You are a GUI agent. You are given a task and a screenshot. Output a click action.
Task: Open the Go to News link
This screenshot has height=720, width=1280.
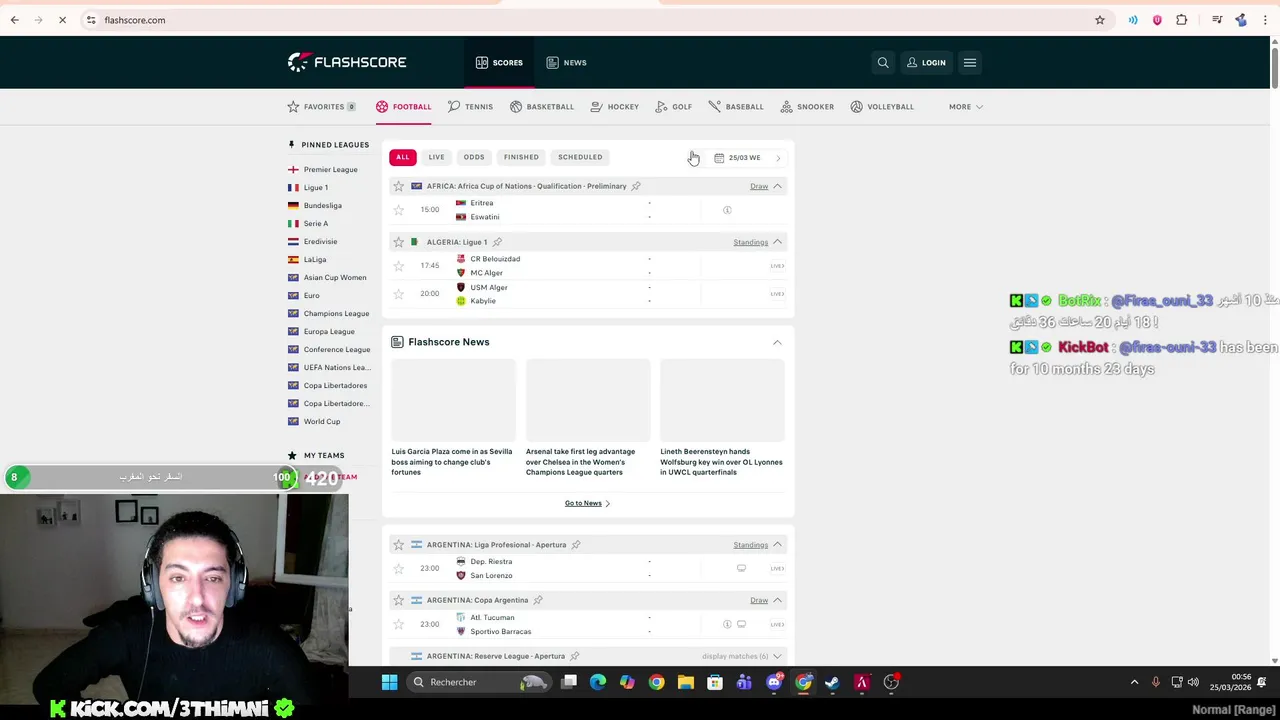[587, 503]
